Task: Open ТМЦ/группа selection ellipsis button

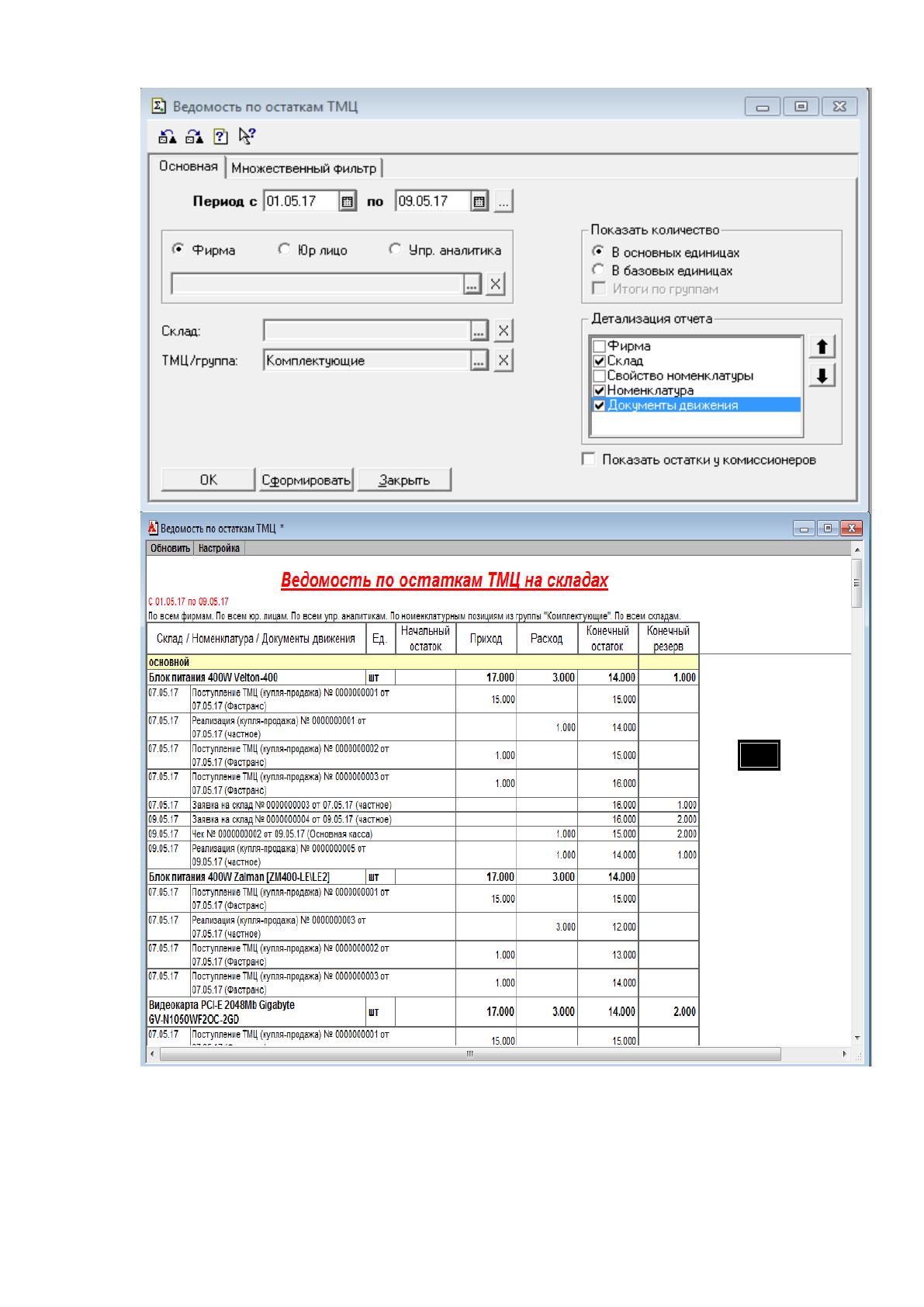Action: click(479, 361)
